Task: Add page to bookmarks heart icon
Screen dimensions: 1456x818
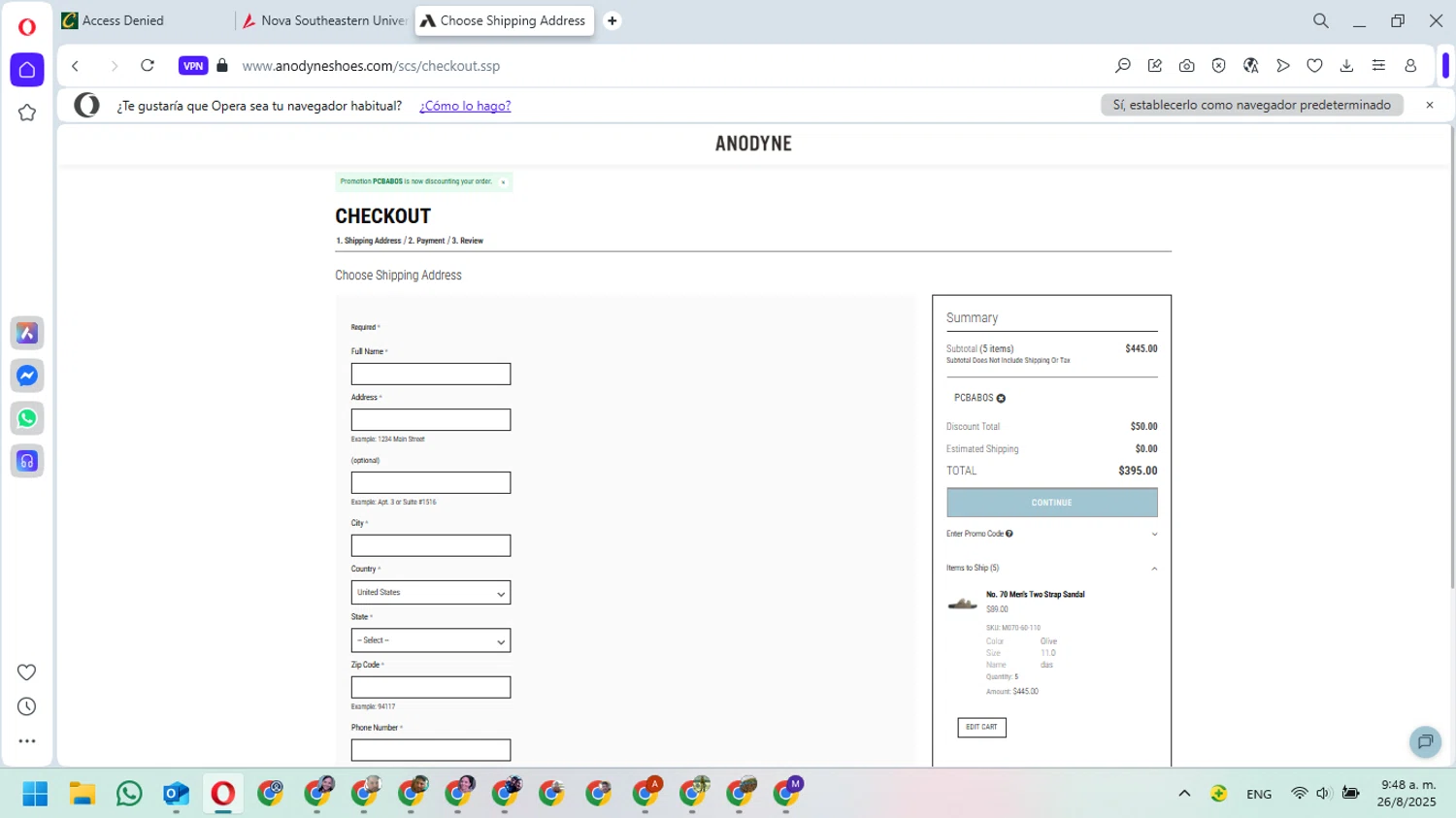Action: [1315, 66]
